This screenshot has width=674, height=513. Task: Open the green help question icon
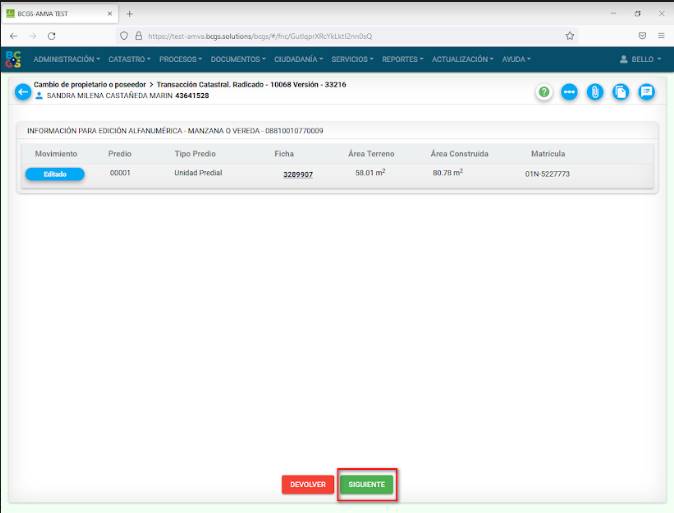(544, 92)
